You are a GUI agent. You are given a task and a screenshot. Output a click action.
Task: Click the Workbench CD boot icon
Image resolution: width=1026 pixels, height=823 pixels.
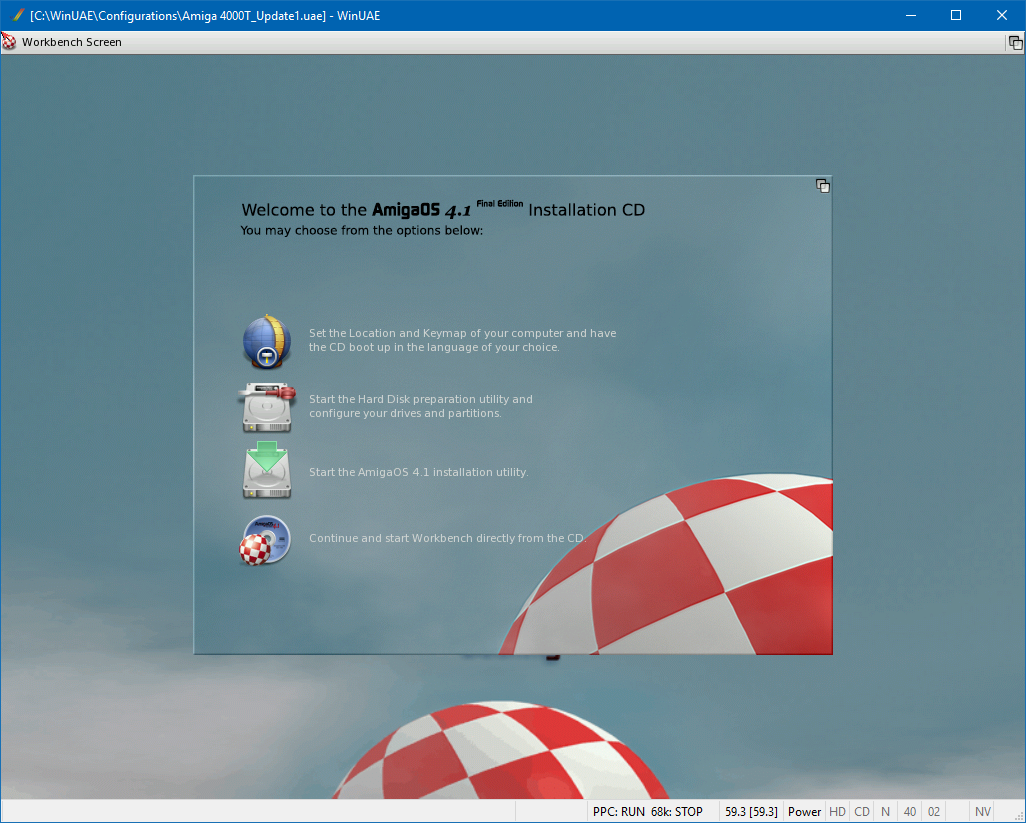click(266, 539)
